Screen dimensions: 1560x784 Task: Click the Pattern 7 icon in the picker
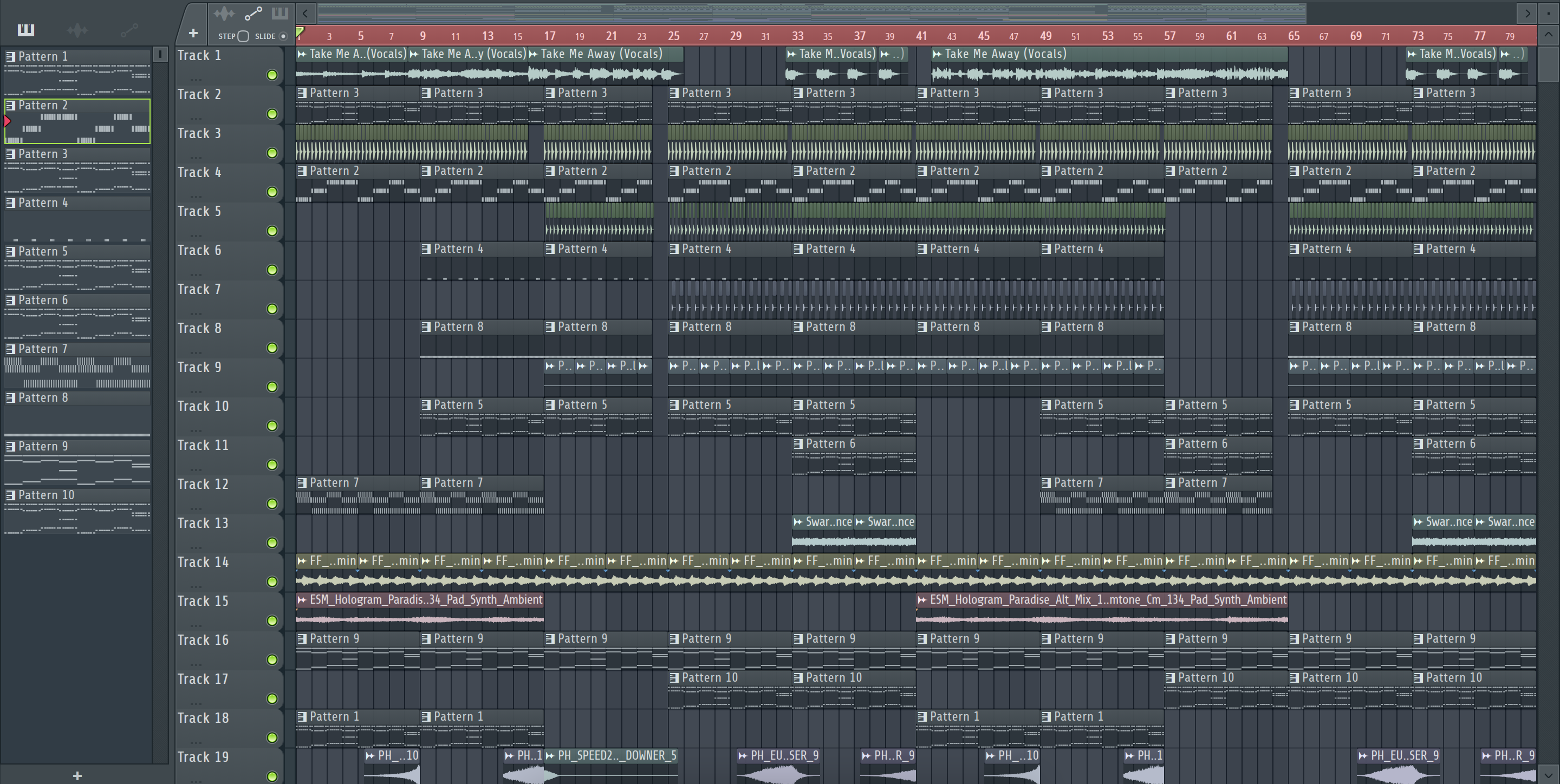point(10,349)
